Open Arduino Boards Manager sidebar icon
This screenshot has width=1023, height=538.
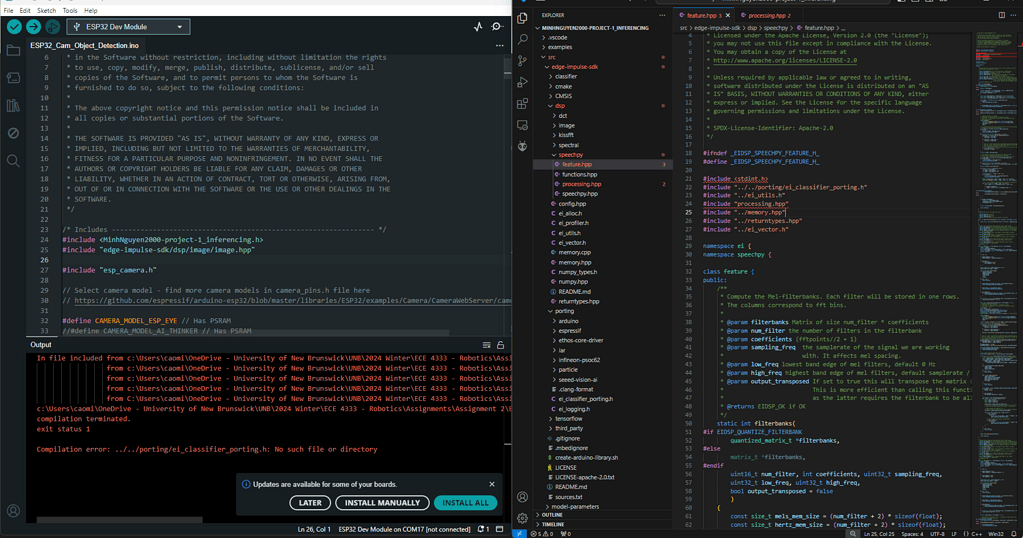(13, 78)
